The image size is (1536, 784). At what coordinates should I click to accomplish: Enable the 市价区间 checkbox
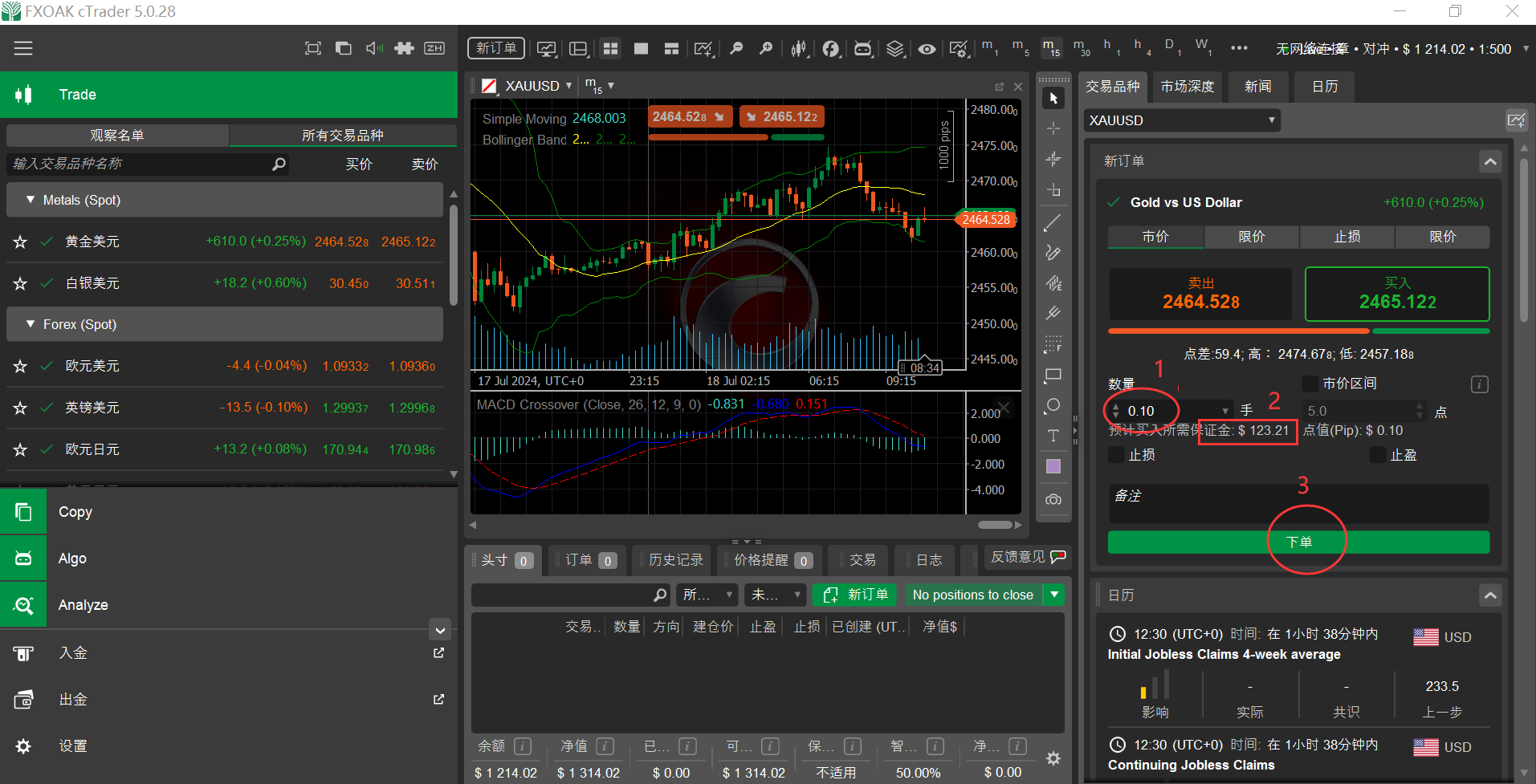pos(1310,384)
